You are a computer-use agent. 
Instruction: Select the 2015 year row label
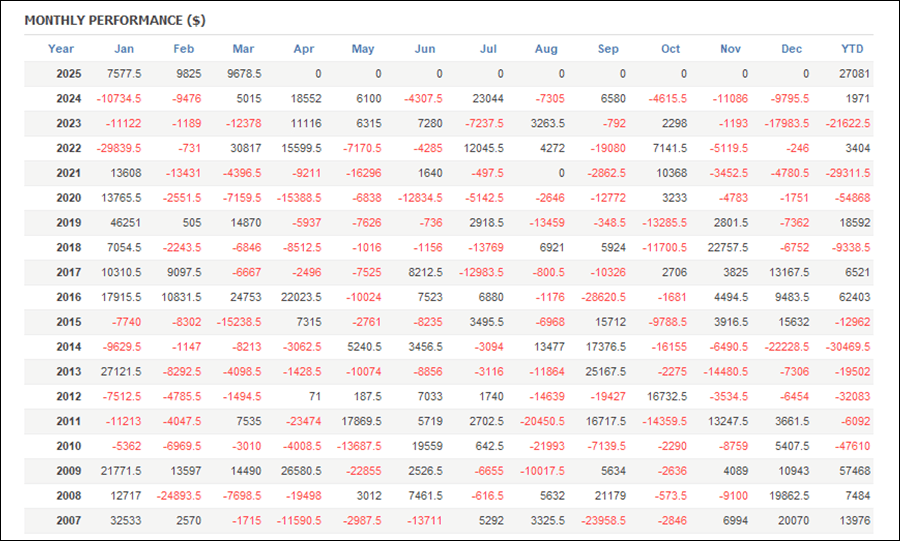[x=69, y=322]
